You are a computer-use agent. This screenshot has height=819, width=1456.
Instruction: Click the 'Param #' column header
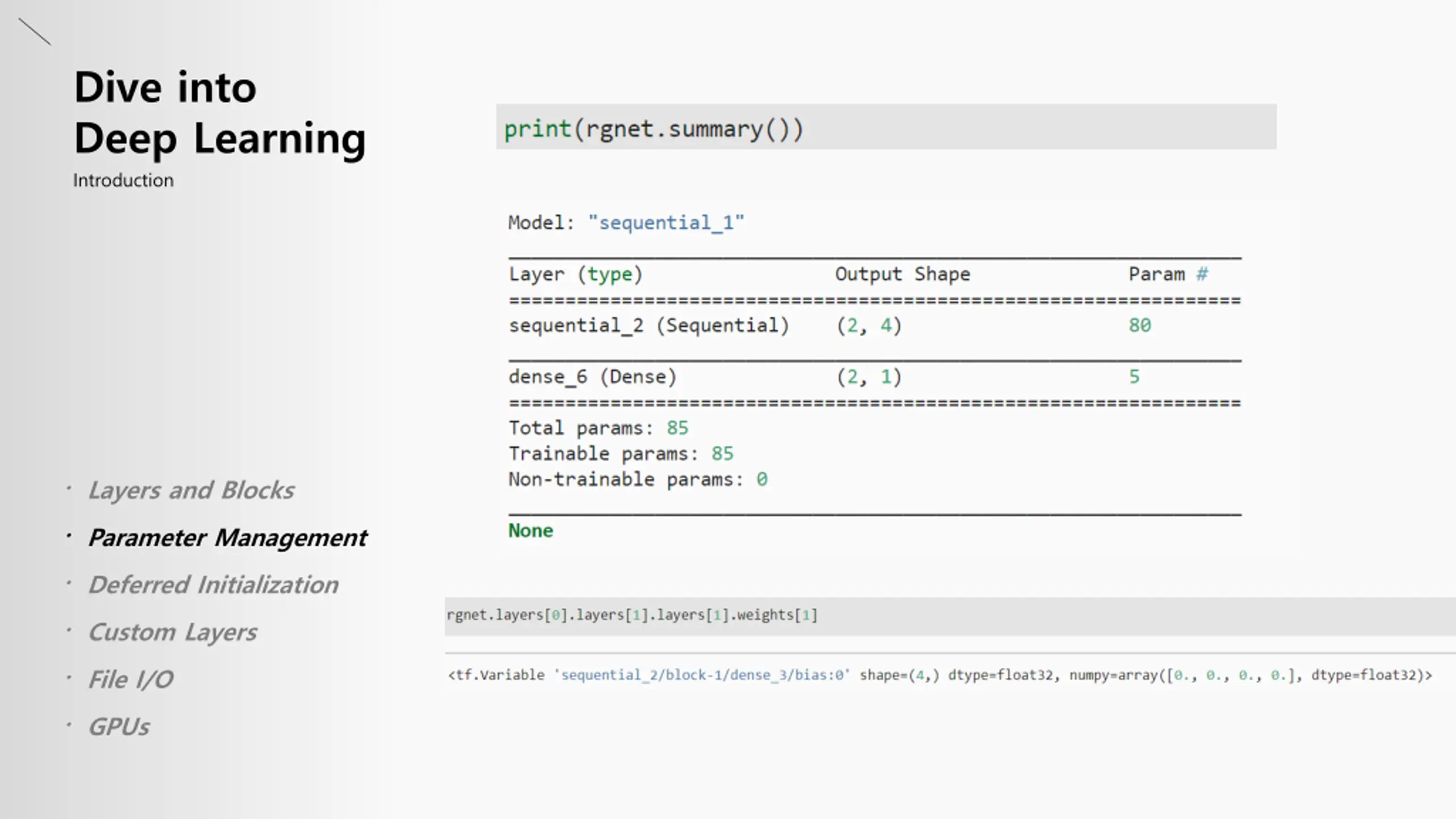(x=1168, y=274)
